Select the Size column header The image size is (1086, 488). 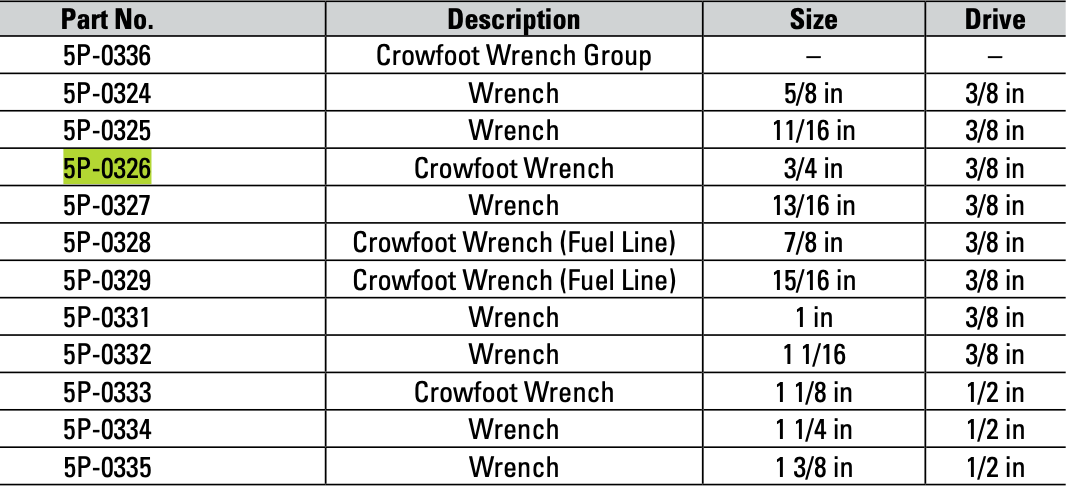click(812, 19)
